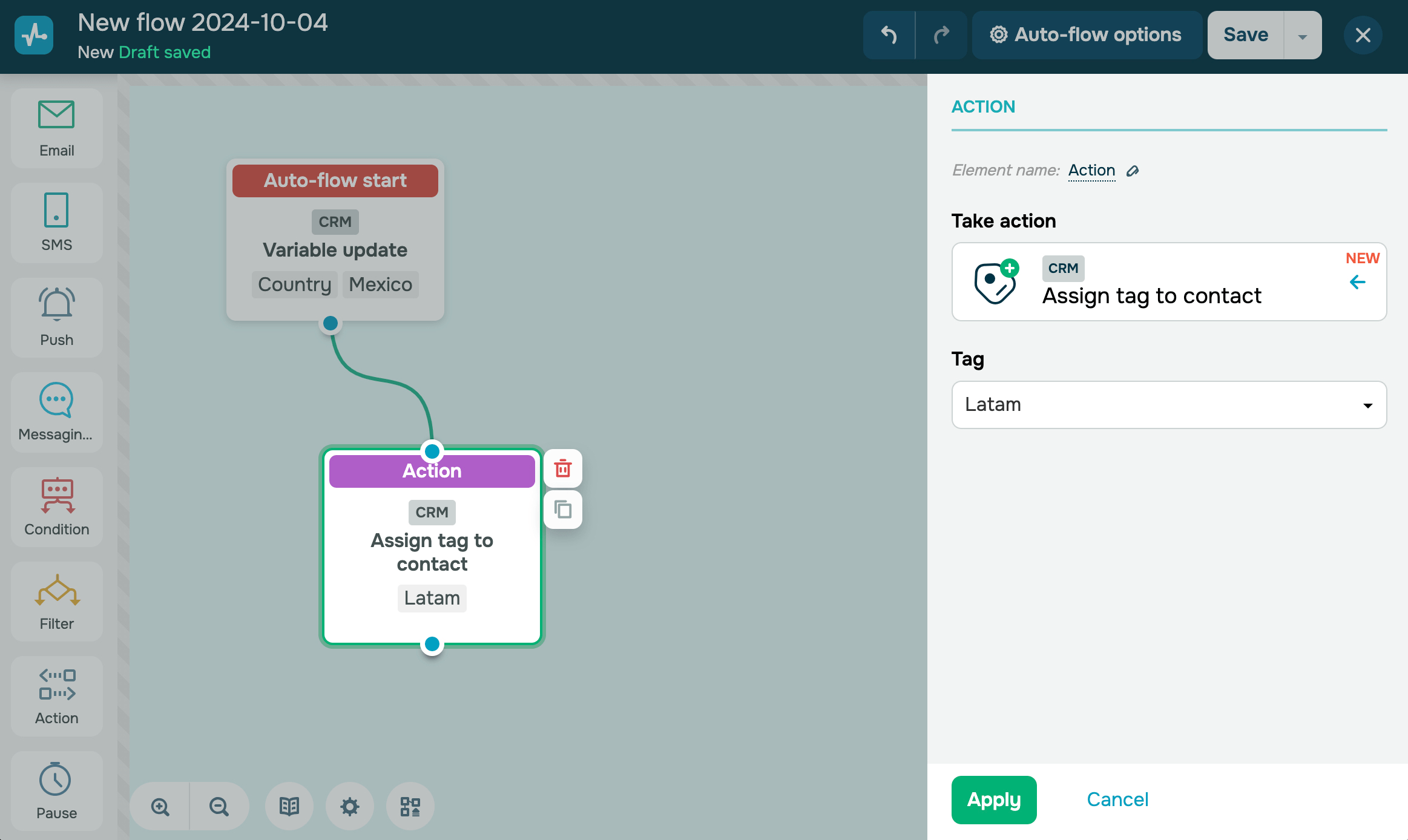The height and width of the screenshot is (840, 1408).
Task: Undo the last change
Action: [889, 35]
